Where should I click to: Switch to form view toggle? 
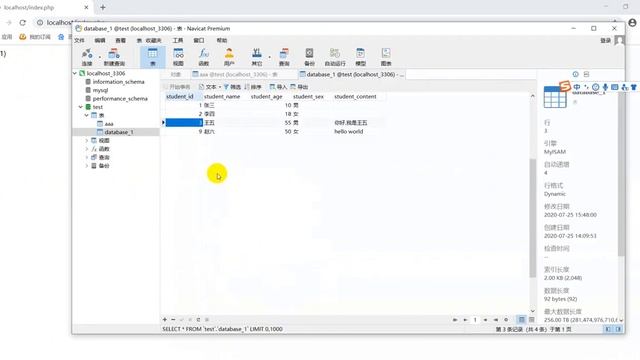[531, 320]
